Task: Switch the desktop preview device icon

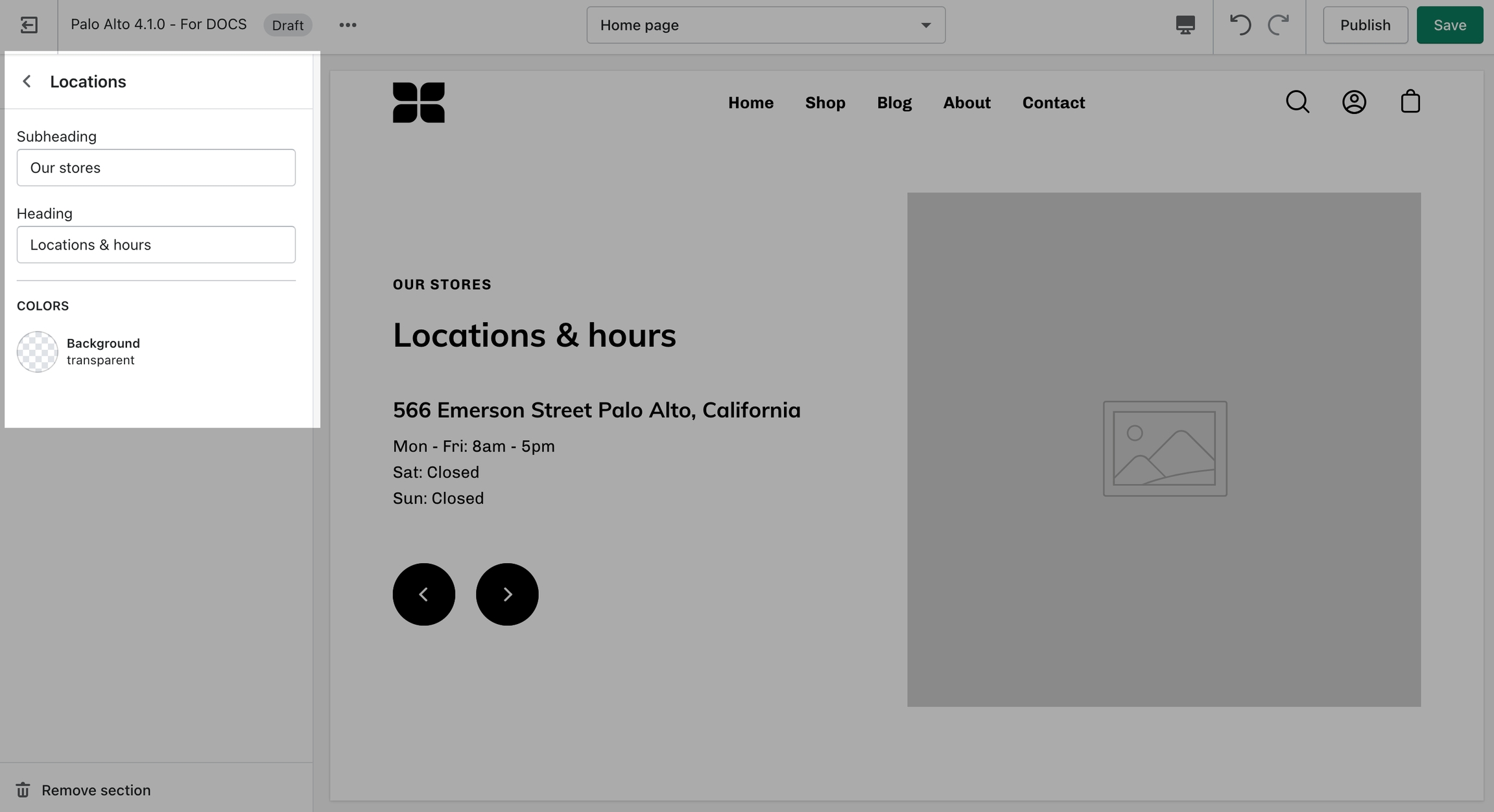Action: click(1185, 25)
